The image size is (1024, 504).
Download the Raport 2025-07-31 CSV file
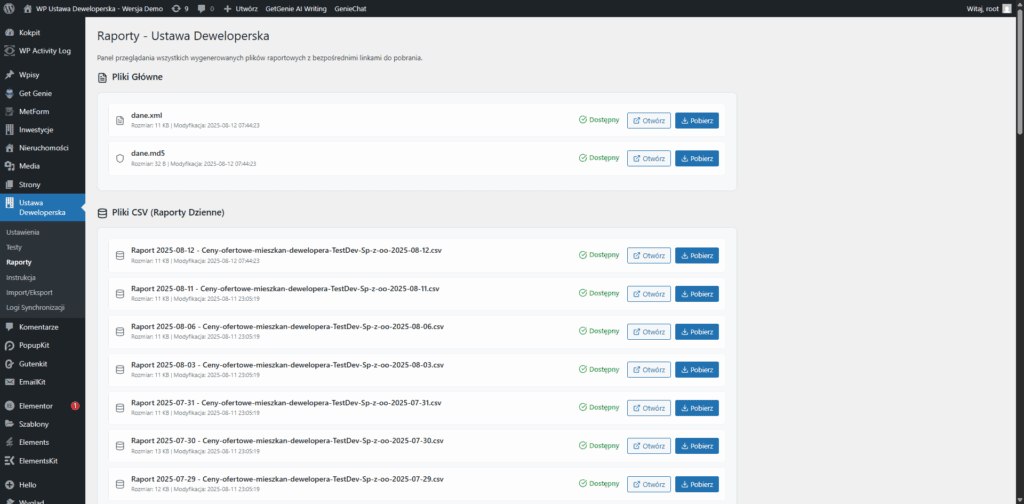point(696,408)
